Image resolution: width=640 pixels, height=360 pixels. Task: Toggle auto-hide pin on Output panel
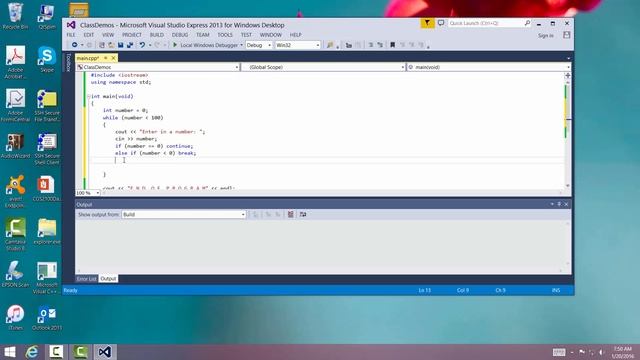point(559,204)
